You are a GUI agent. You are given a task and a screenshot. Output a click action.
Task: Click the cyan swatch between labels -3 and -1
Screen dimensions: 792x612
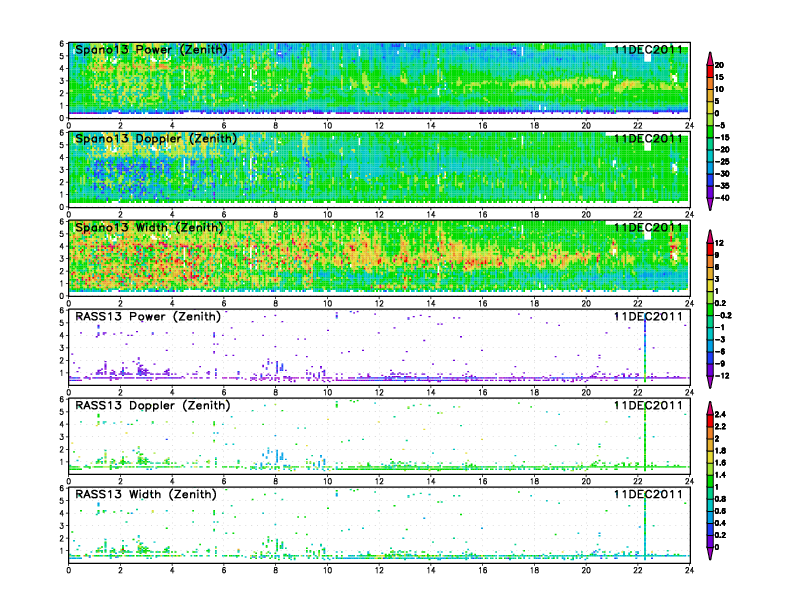(x=710, y=333)
